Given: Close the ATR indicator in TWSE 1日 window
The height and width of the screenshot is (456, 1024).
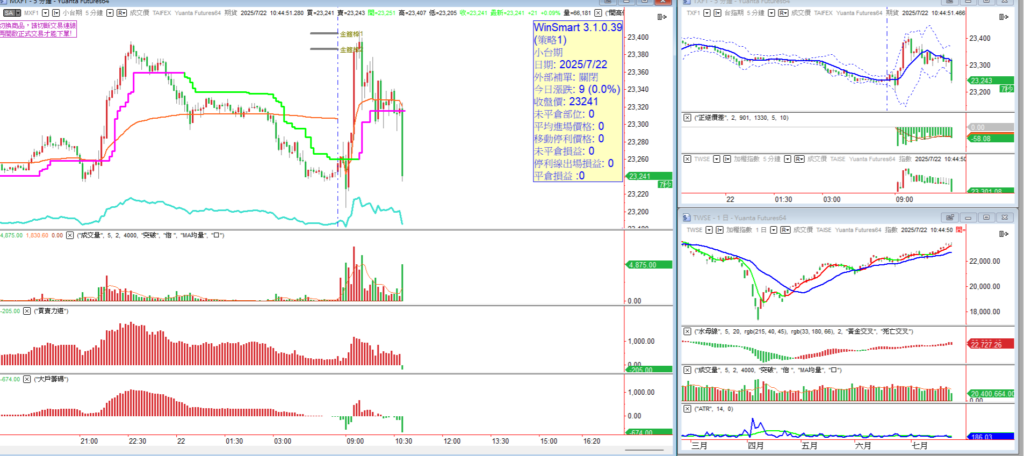Looking at the screenshot, I should 687,408.
